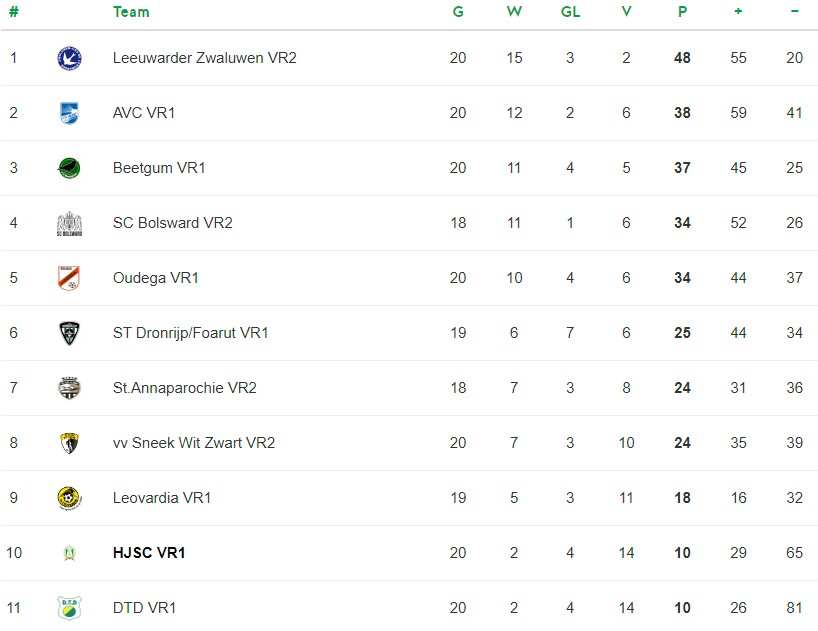Go to SC Bolsward VR2 team page
Viewport: 818px width, 631px height.
click(x=173, y=223)
